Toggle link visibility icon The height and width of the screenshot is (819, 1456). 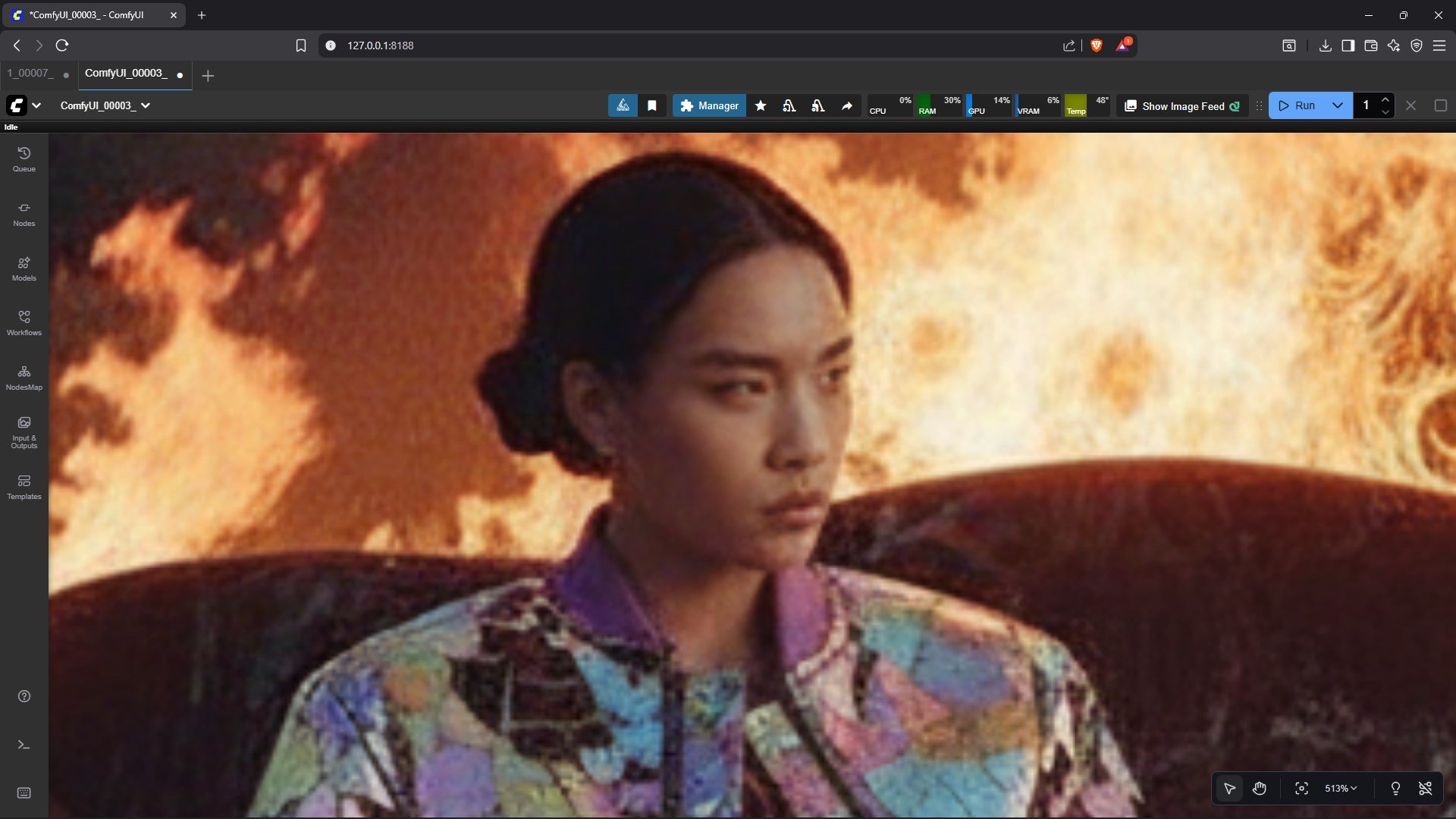(1425, 789)
